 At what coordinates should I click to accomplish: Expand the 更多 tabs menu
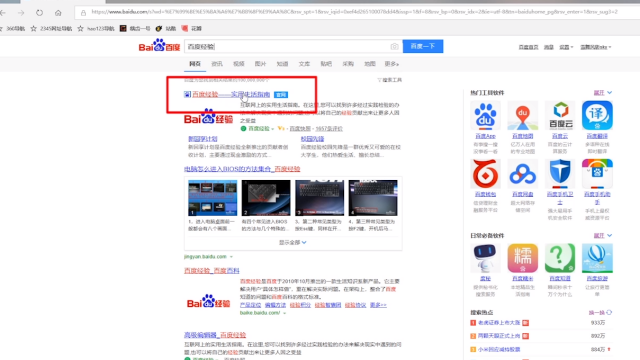pyautogui.click(x=391, y=64)
